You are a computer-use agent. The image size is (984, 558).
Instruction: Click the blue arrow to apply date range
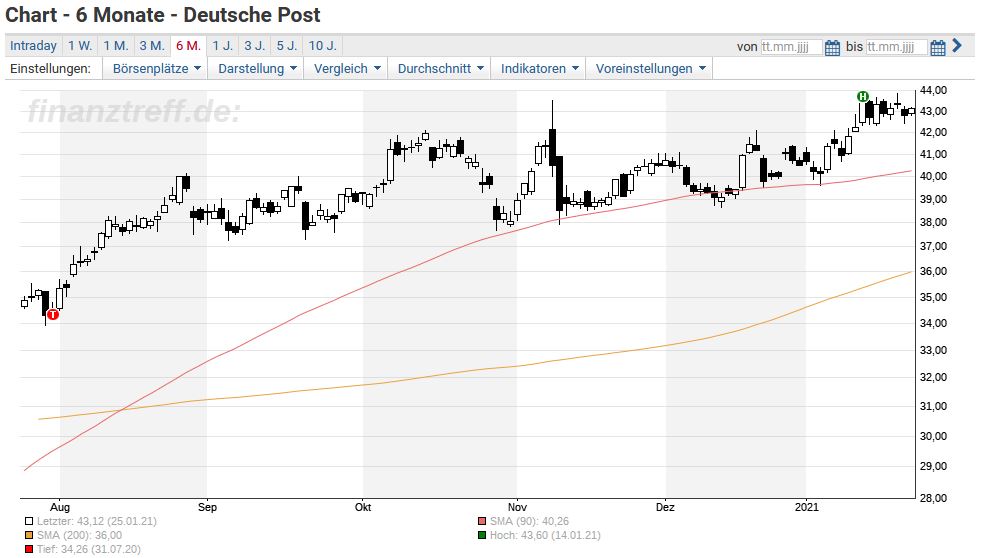[x=957, y=45]
